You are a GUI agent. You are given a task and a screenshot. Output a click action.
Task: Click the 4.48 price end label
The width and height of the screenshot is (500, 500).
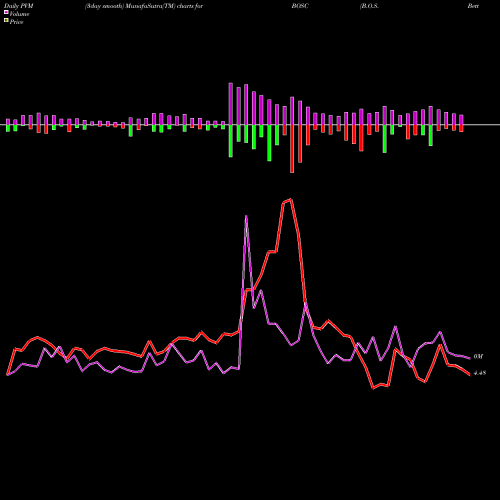pyautogui.click(x=480, y=373)
